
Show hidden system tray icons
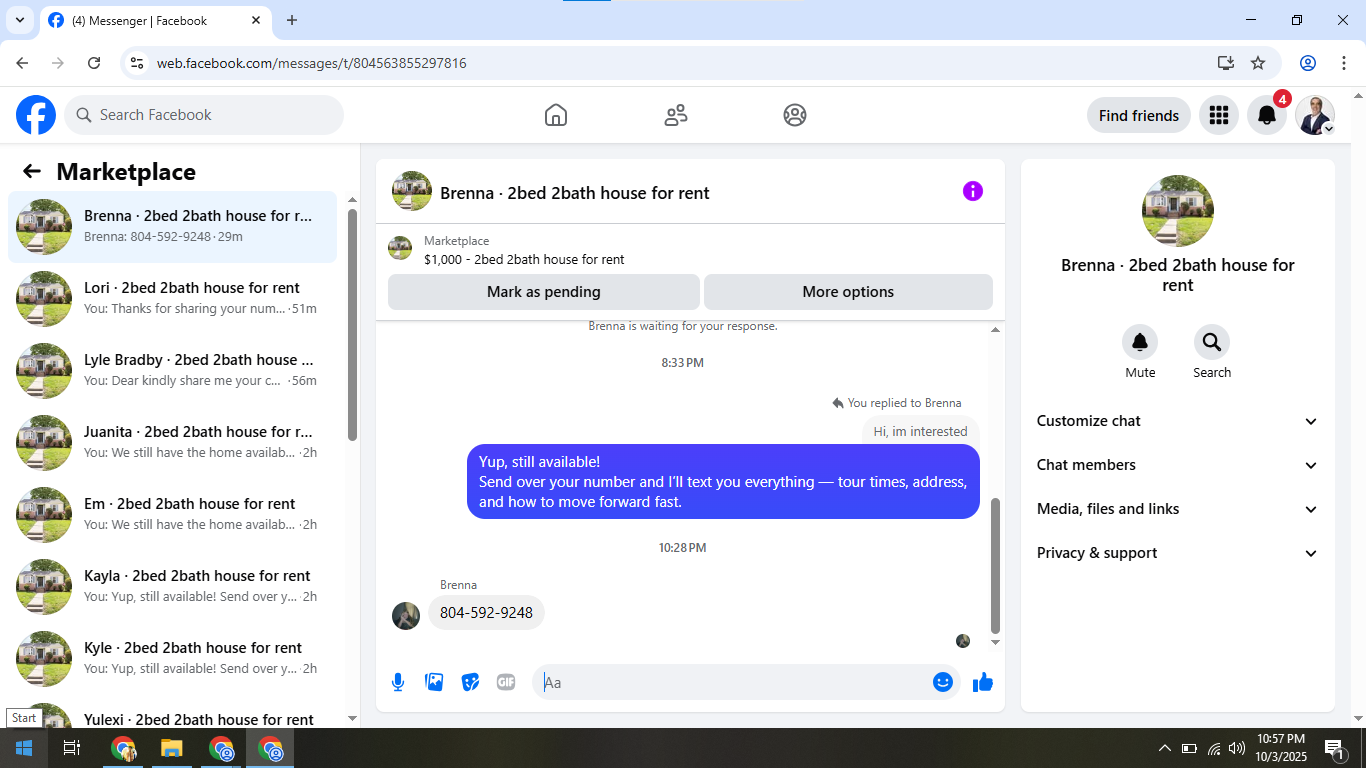point(1165,748)
